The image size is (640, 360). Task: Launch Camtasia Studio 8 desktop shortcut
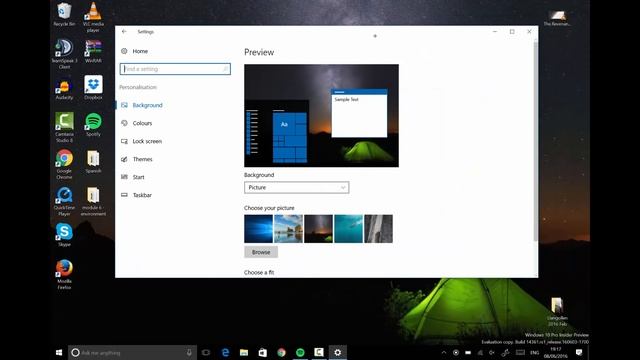click(64, 127)
